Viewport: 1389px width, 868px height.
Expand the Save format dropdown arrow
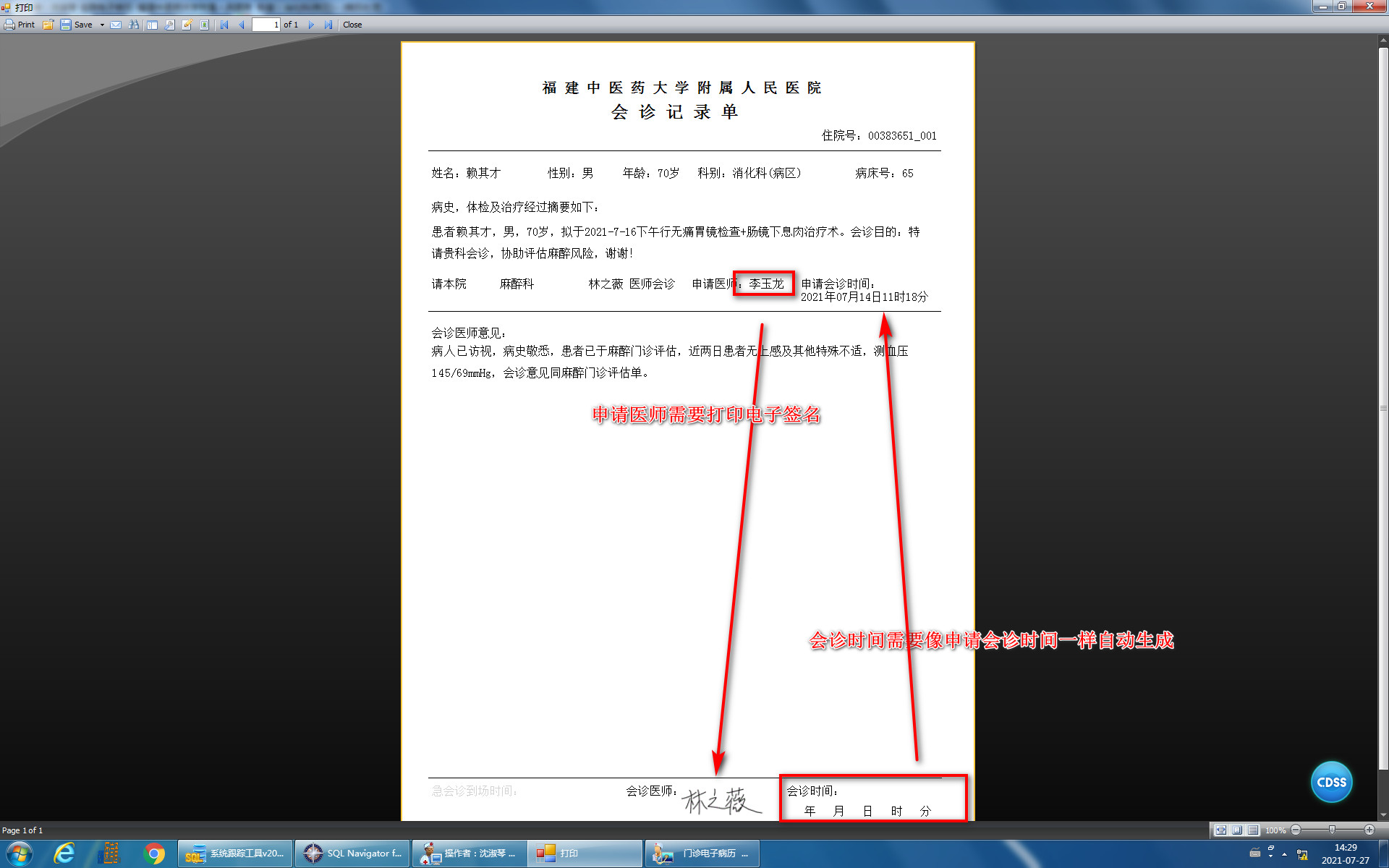pyautogui.click(x=102, y=25)
